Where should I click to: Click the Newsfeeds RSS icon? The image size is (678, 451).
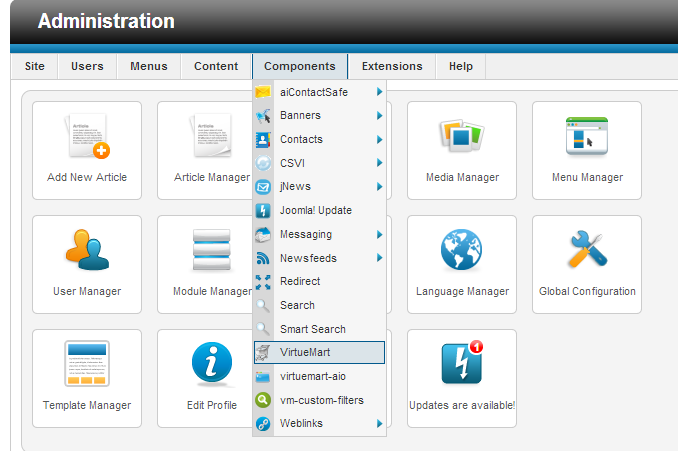click(263, 258)
